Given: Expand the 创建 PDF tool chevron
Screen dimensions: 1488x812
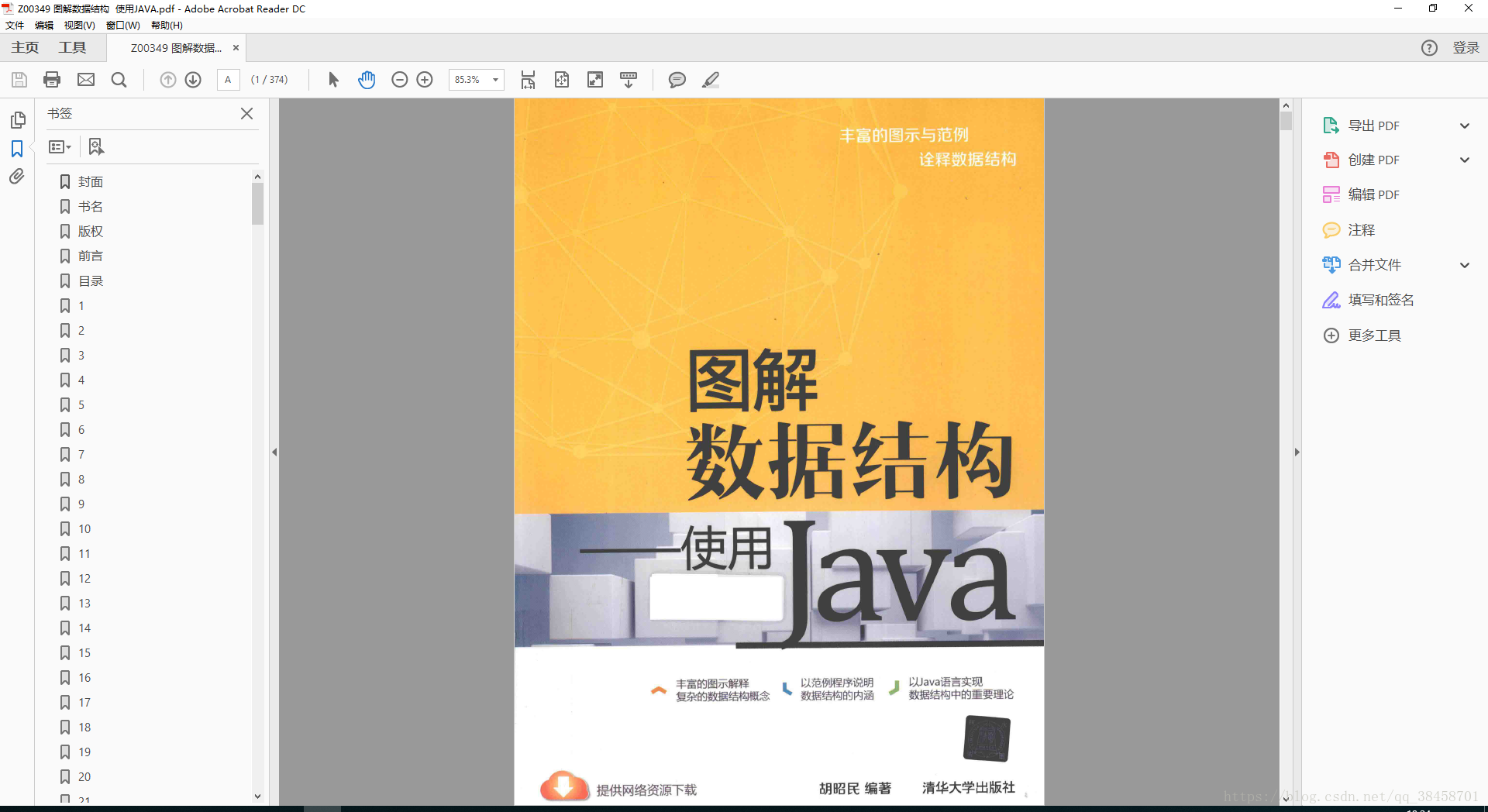Looking at the screenshot, I should point(1465,160).
